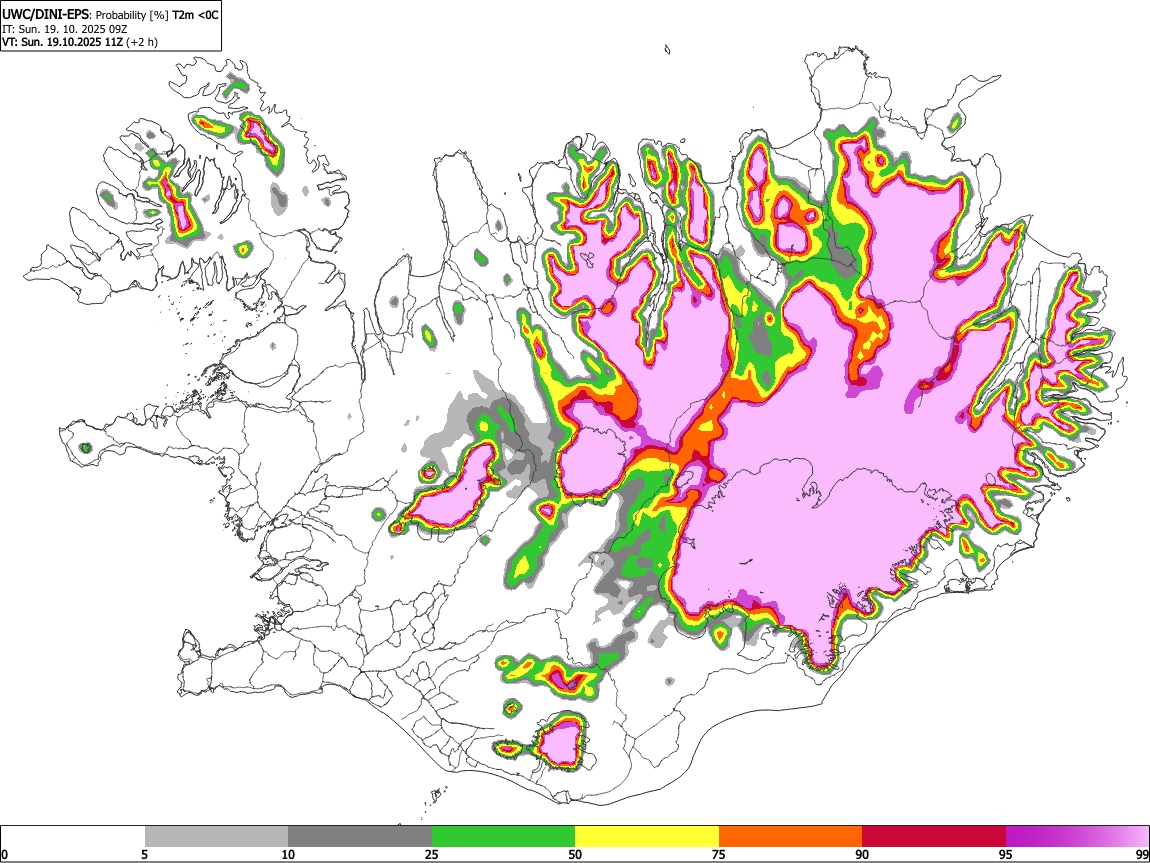Click the magenta-to-pink 95–99% legend segment
The width and height of the screenshot is (1150, 863).
[x=1077, y=837]
